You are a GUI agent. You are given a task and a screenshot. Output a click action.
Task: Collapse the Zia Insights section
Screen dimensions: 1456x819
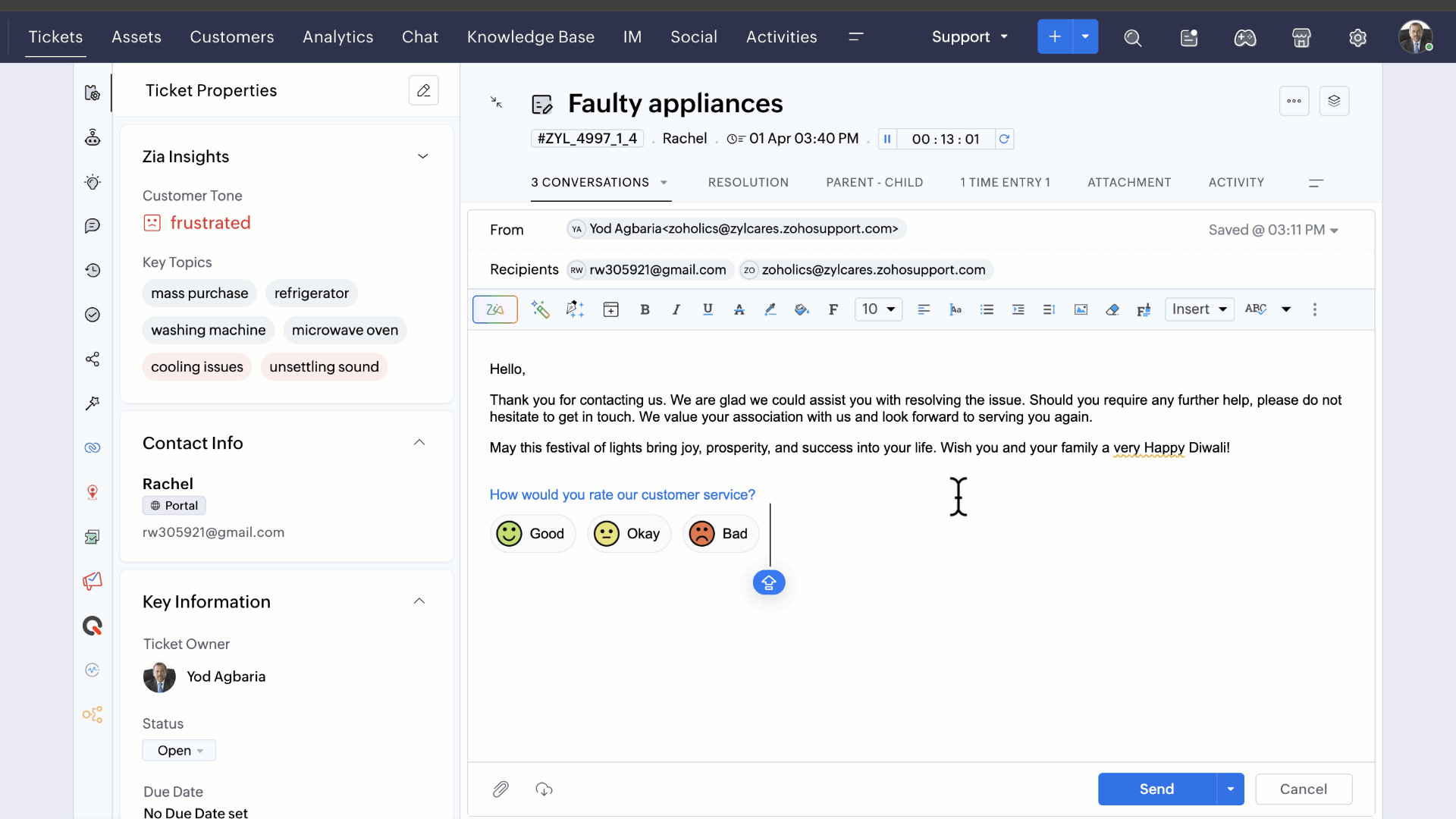(x=422, y=156)
